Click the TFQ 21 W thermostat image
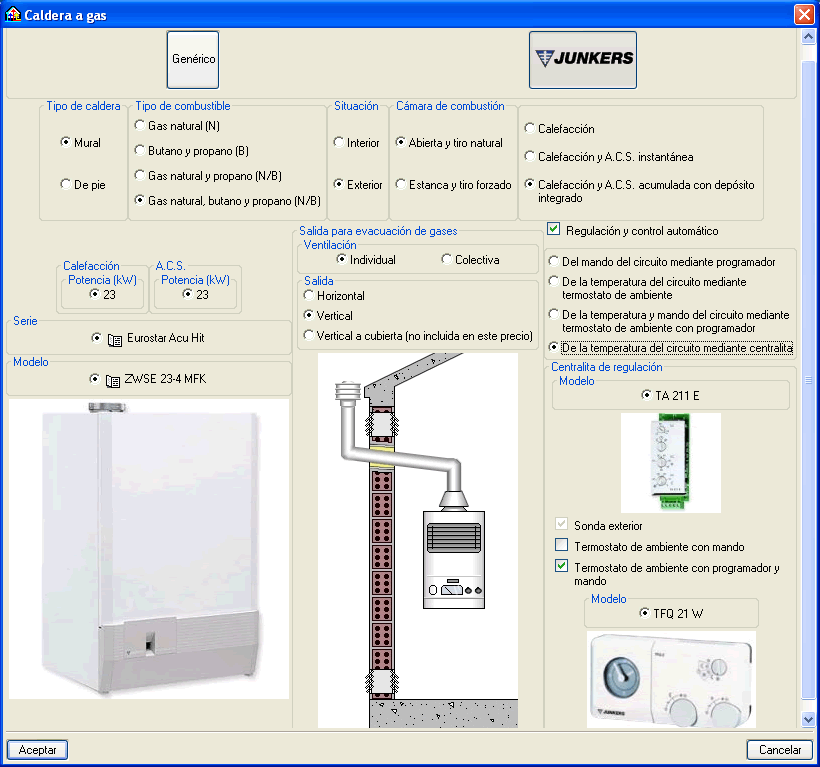Image resolution: width=820 pixels, height=767 pixels. 671,679
